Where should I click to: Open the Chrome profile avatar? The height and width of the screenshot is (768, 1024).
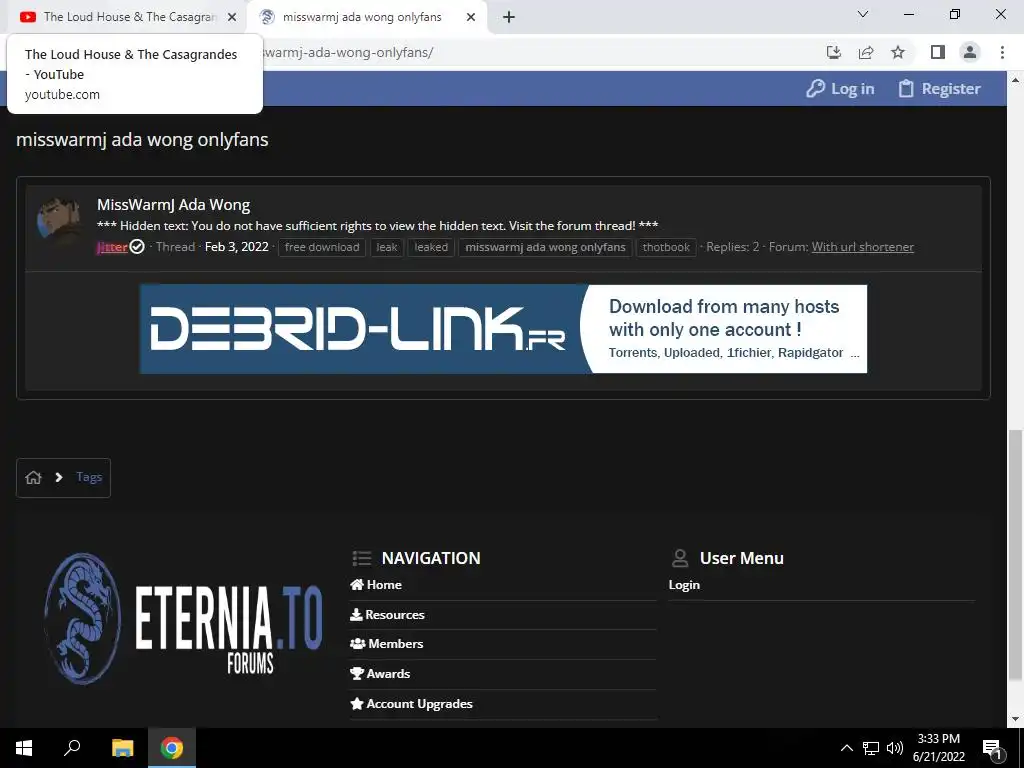(970, 52)
